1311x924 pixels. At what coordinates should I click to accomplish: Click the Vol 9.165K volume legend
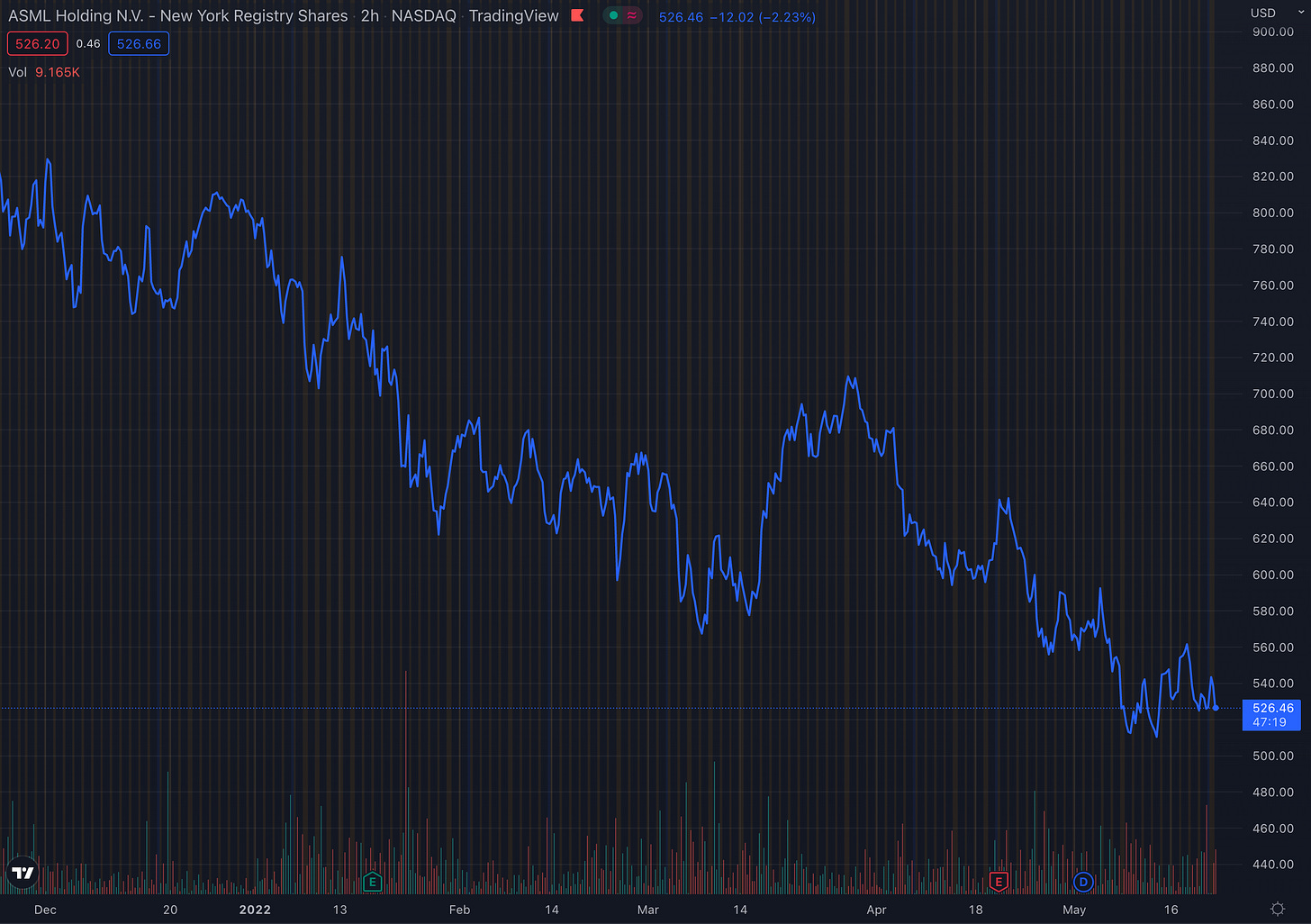[44, 72]
